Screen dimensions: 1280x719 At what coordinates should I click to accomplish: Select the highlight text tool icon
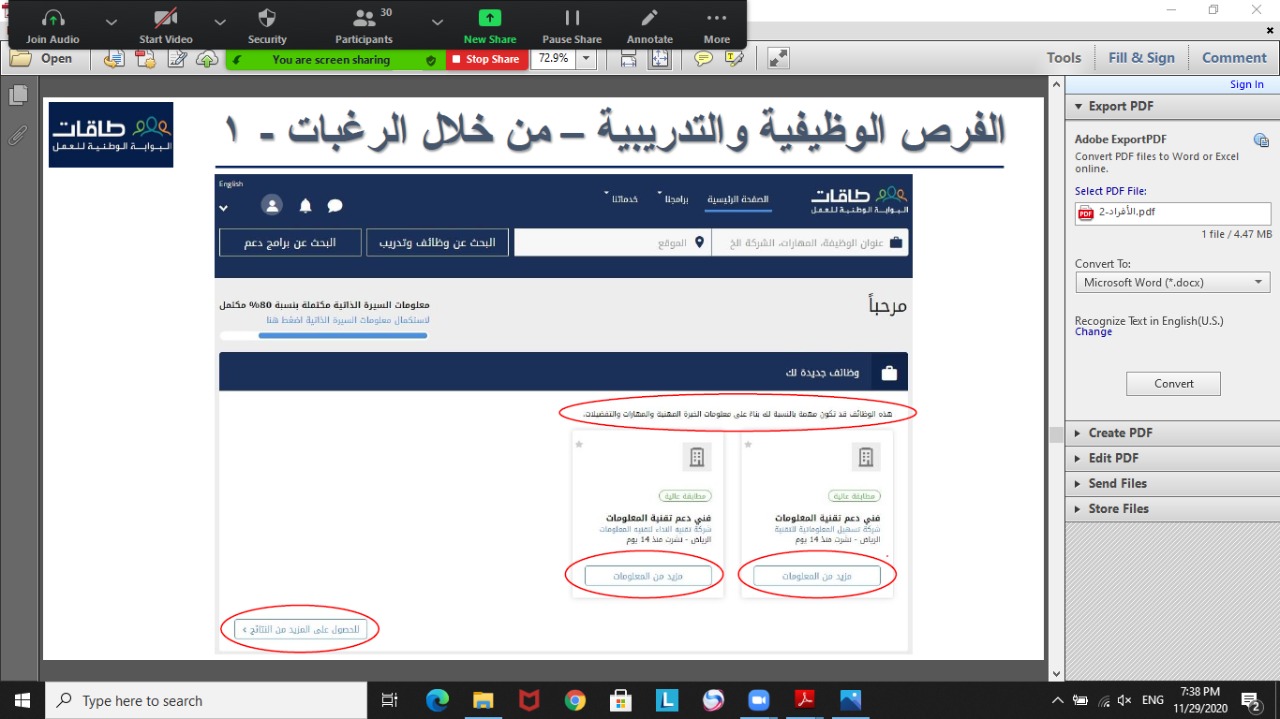(x=735, y=59)
